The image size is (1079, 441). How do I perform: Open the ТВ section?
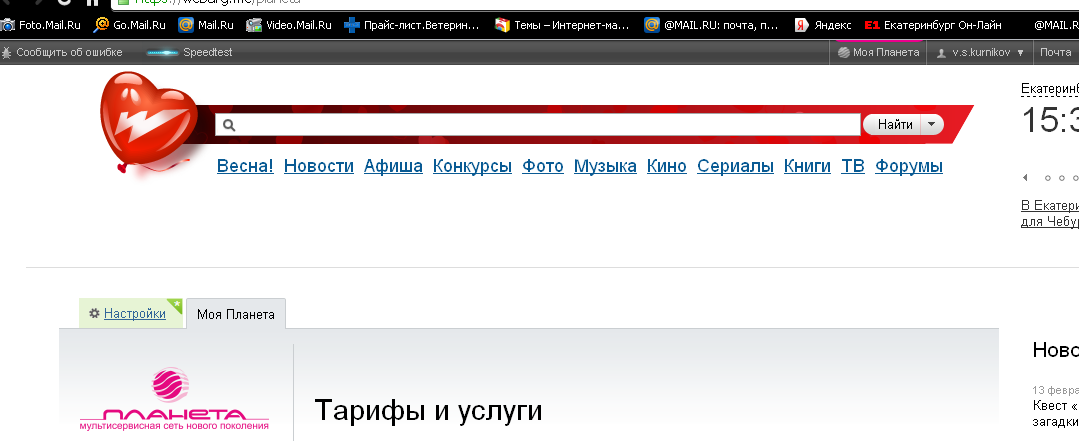pyautogui.click(x=853, y=166)
